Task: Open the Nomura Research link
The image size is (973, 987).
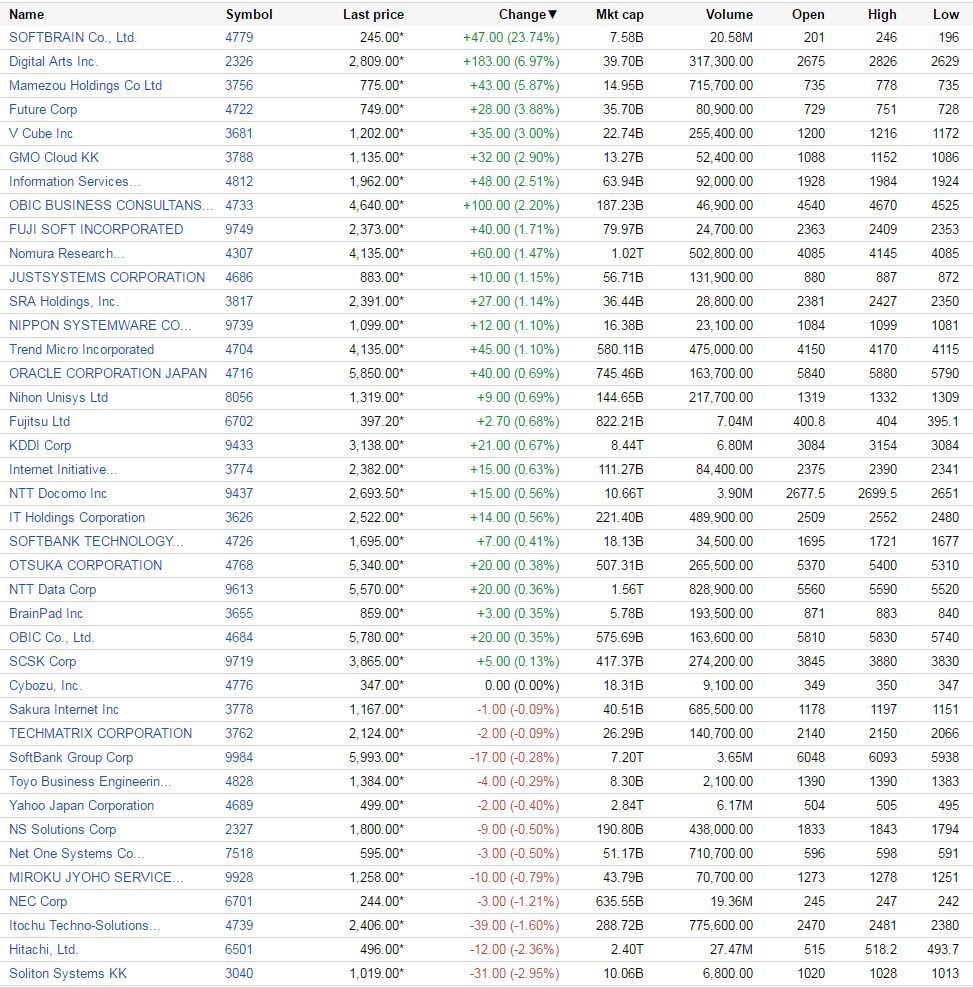Action: pyautogui.click(x=66, y=253)
